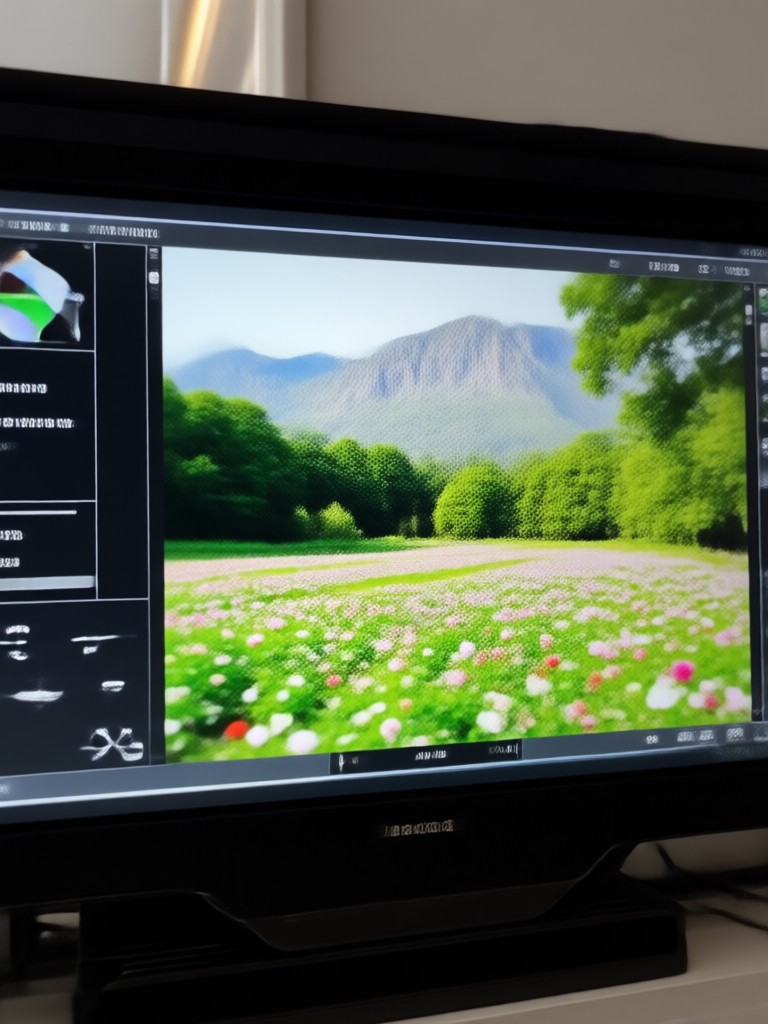Click the dark readout bar below the canvas
The height and width of the screenshot is (1024, 768).
[425, 755]
